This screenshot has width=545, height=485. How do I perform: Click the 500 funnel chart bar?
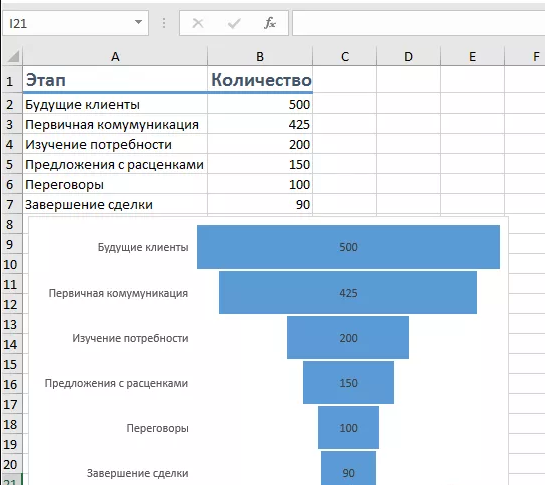point(348,247)
